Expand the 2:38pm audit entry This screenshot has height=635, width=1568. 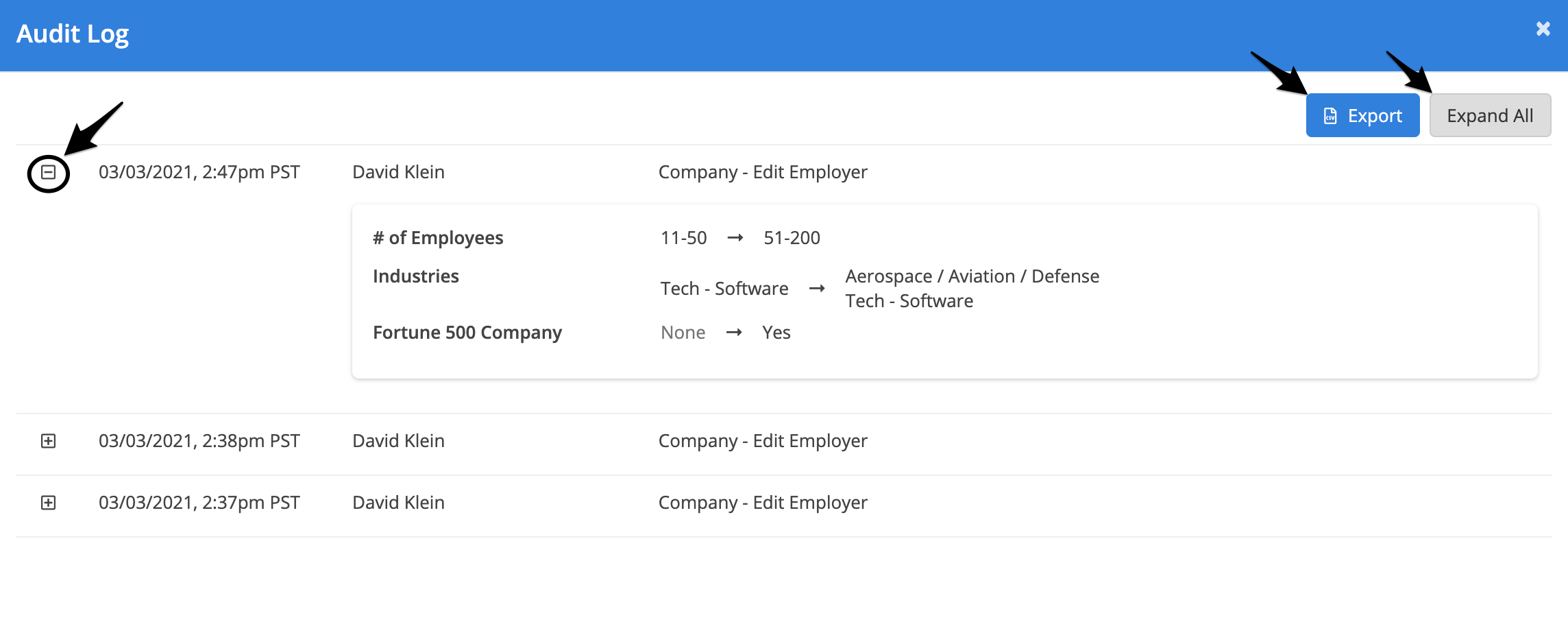(x=48, y=441)
